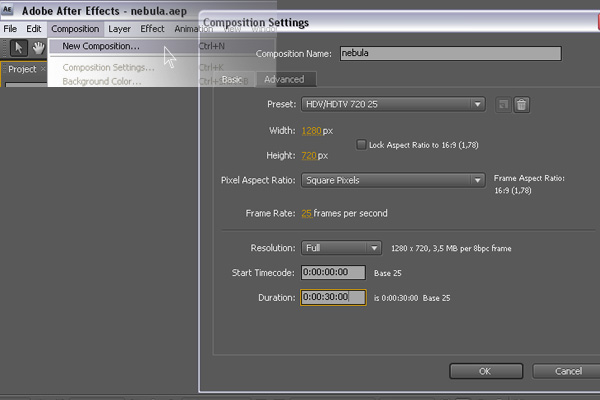Click the Width value 1280
The height and width of the screenshot is (400, 600).
coord(311,131)
